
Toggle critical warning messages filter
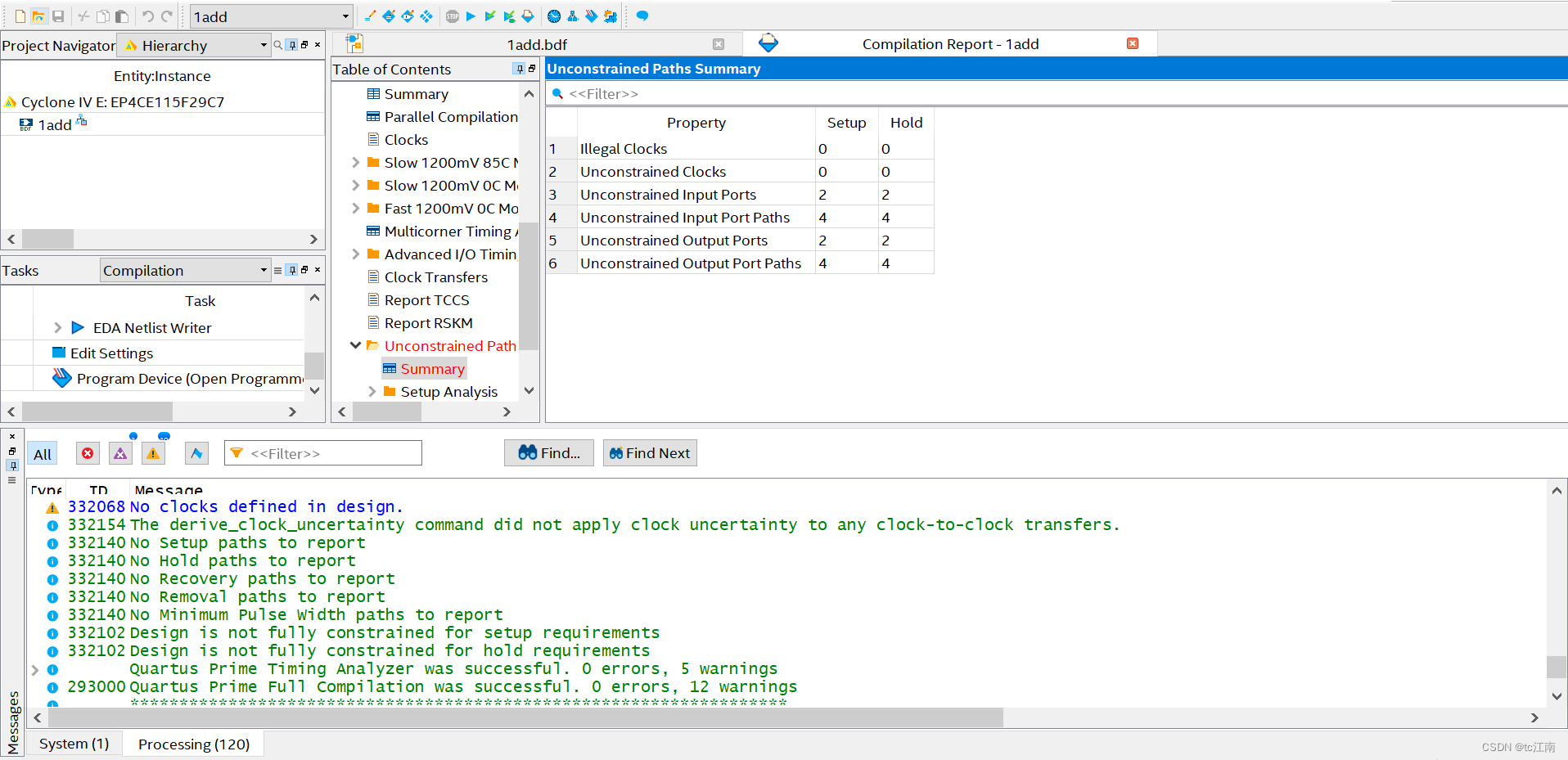tap(120, 453)
